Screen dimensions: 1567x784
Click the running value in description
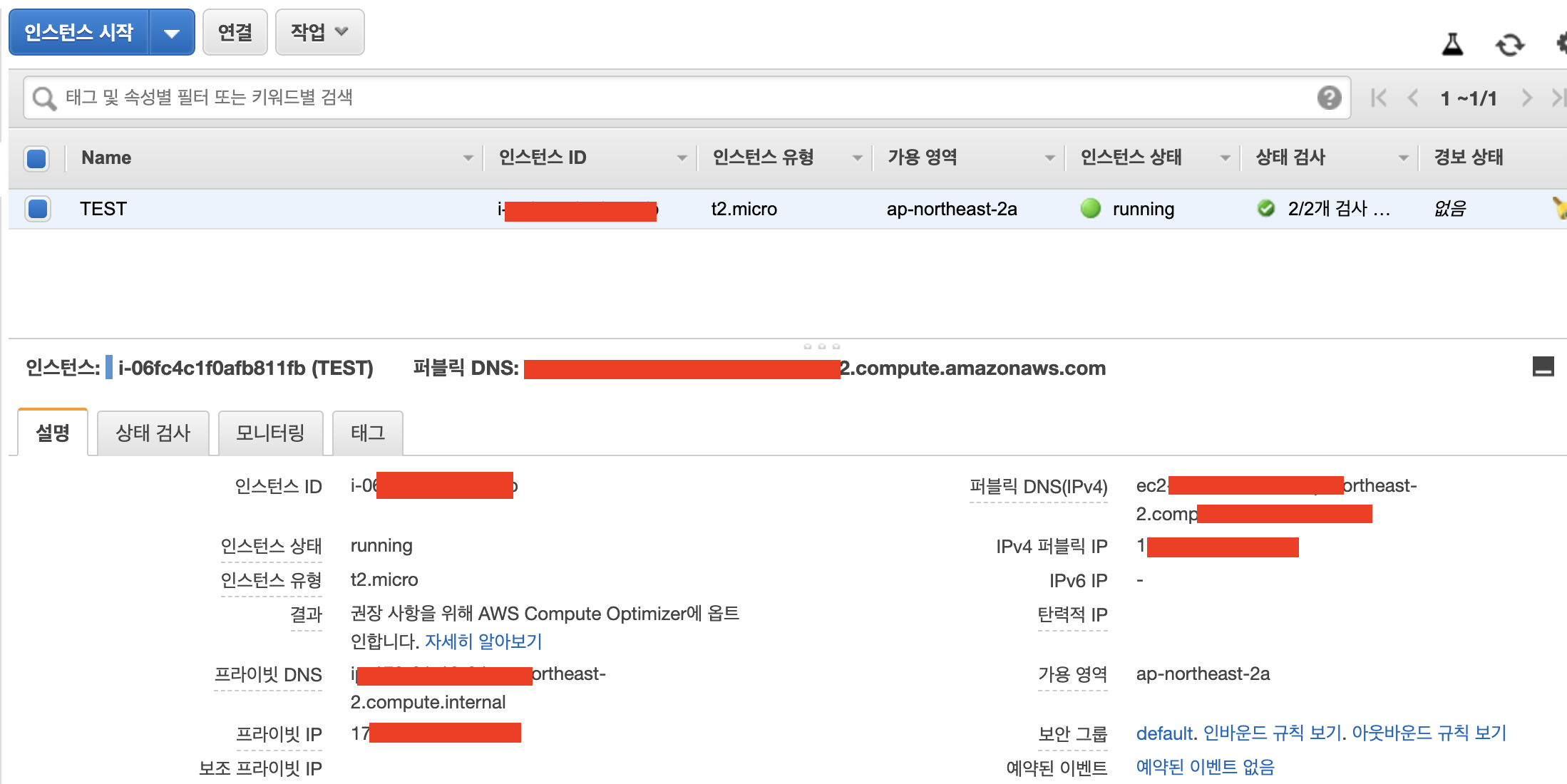381,546
